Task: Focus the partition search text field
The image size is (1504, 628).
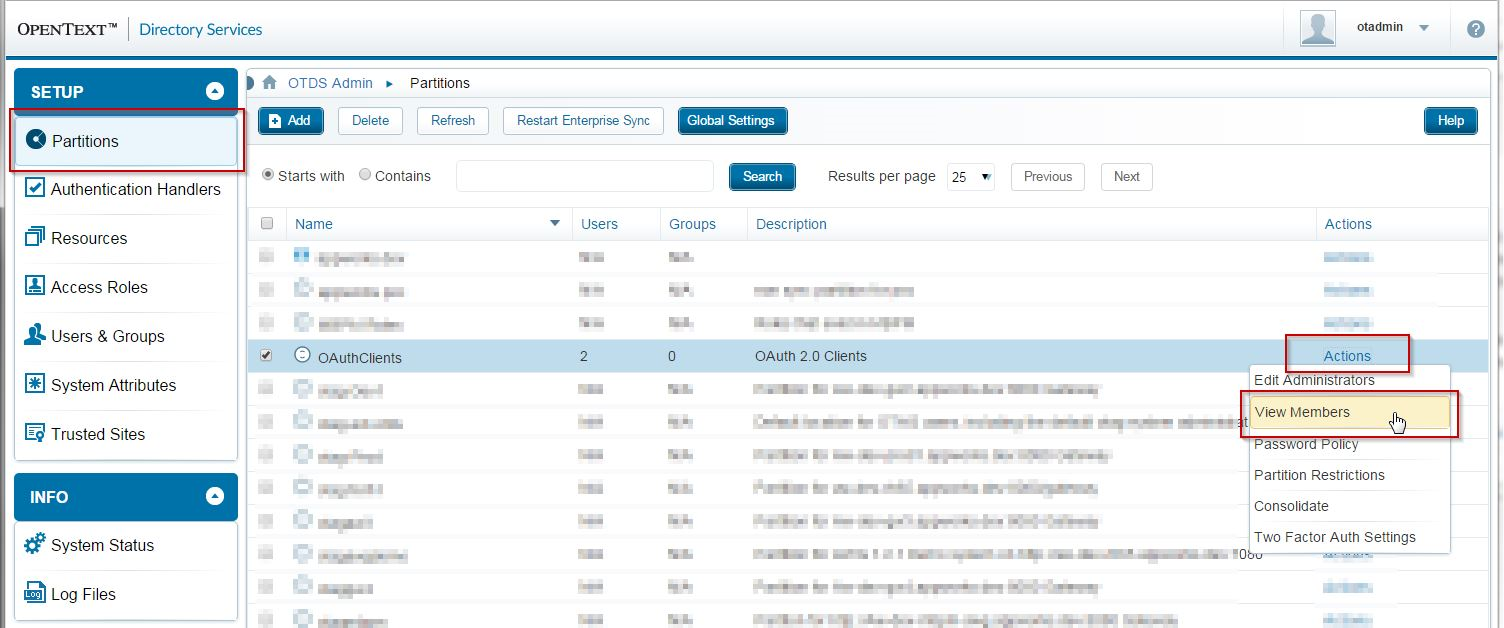Action: coord(585,176)
